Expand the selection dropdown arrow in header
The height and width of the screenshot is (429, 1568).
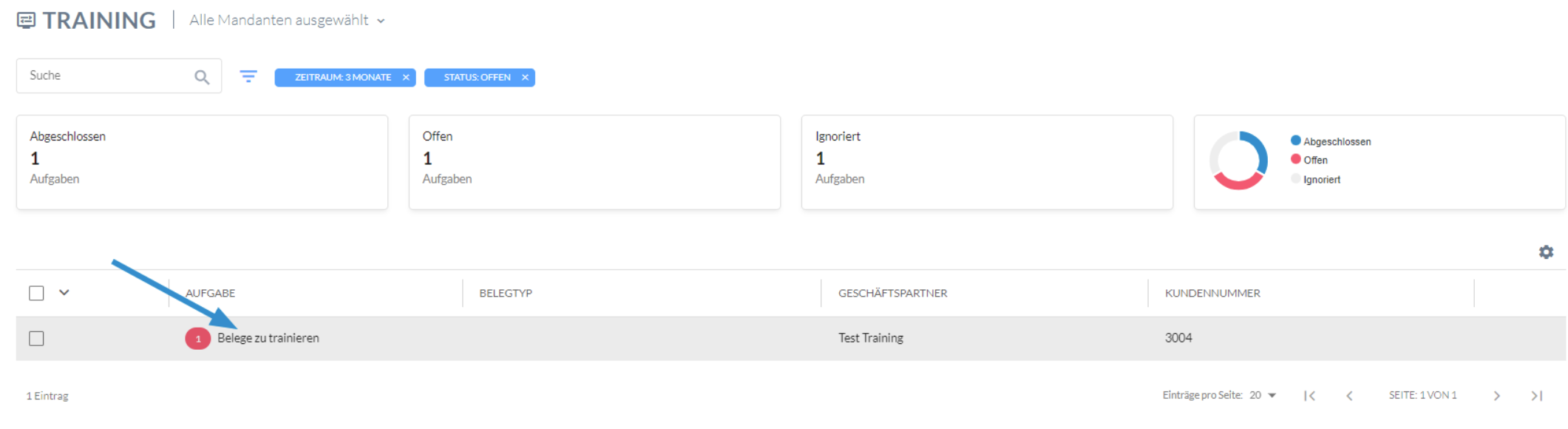(64, 292)
